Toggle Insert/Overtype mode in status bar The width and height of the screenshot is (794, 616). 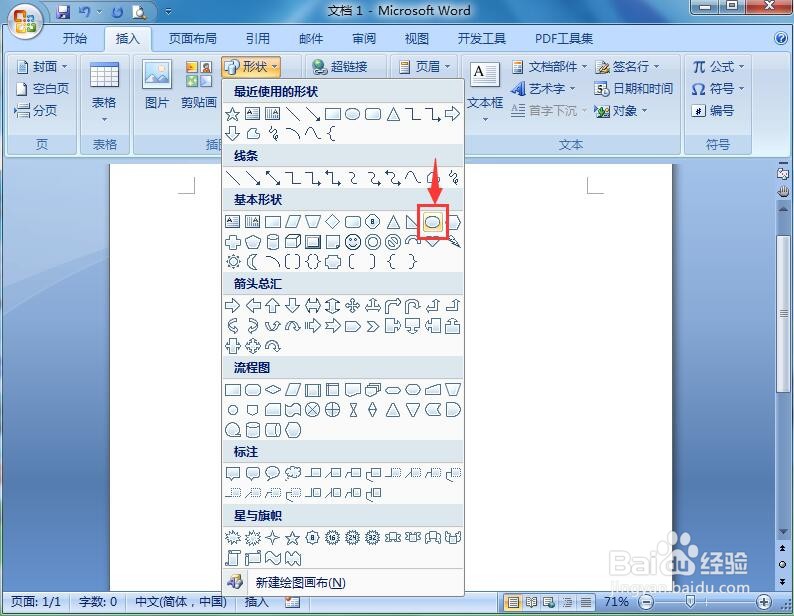click(x=256, y=602)
